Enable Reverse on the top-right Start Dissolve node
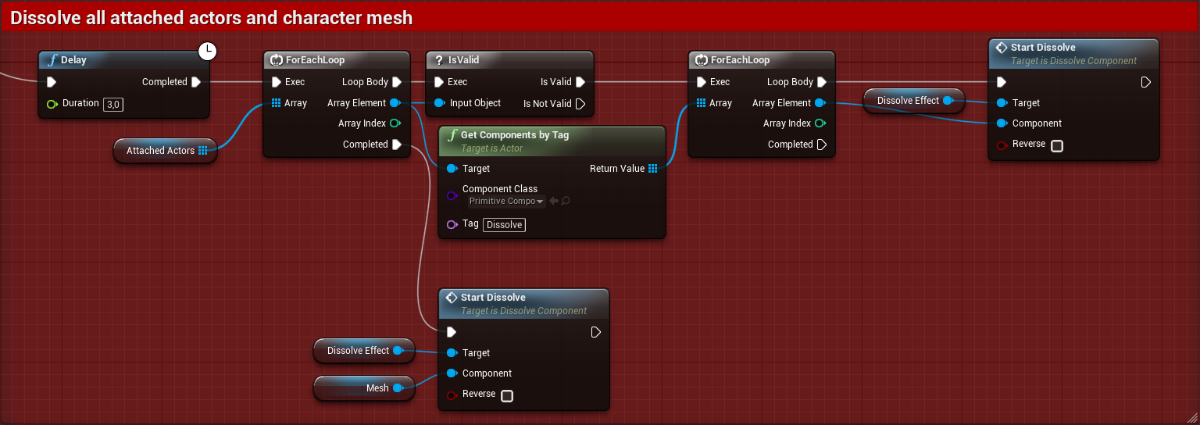1200x425 pixels. coord(1057,145)
